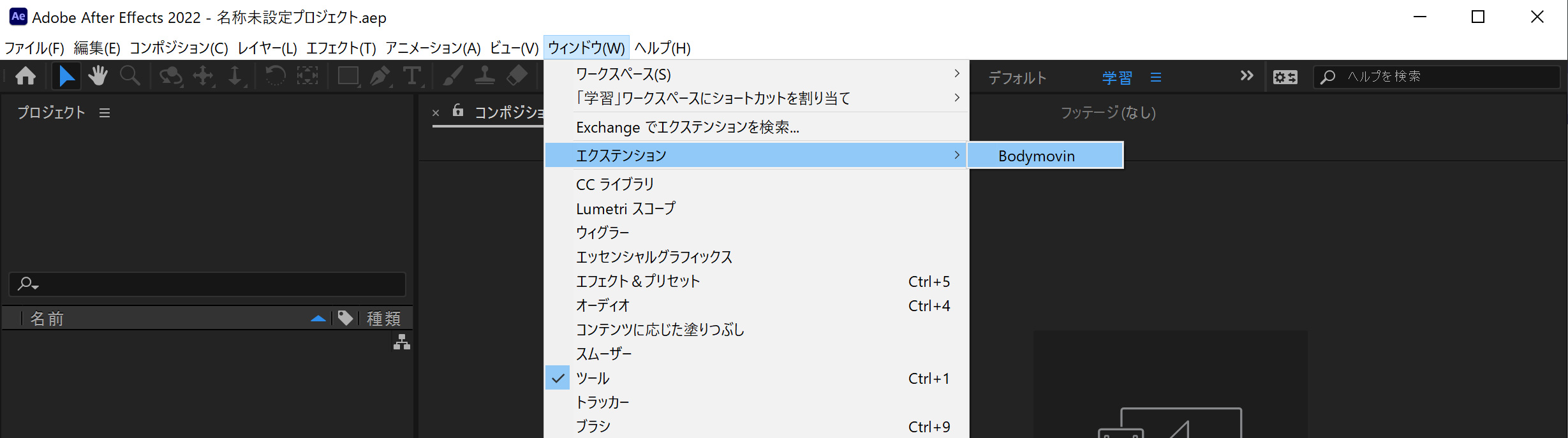Show hidden workspaces with the double chevron

[x=1246, y=76]
